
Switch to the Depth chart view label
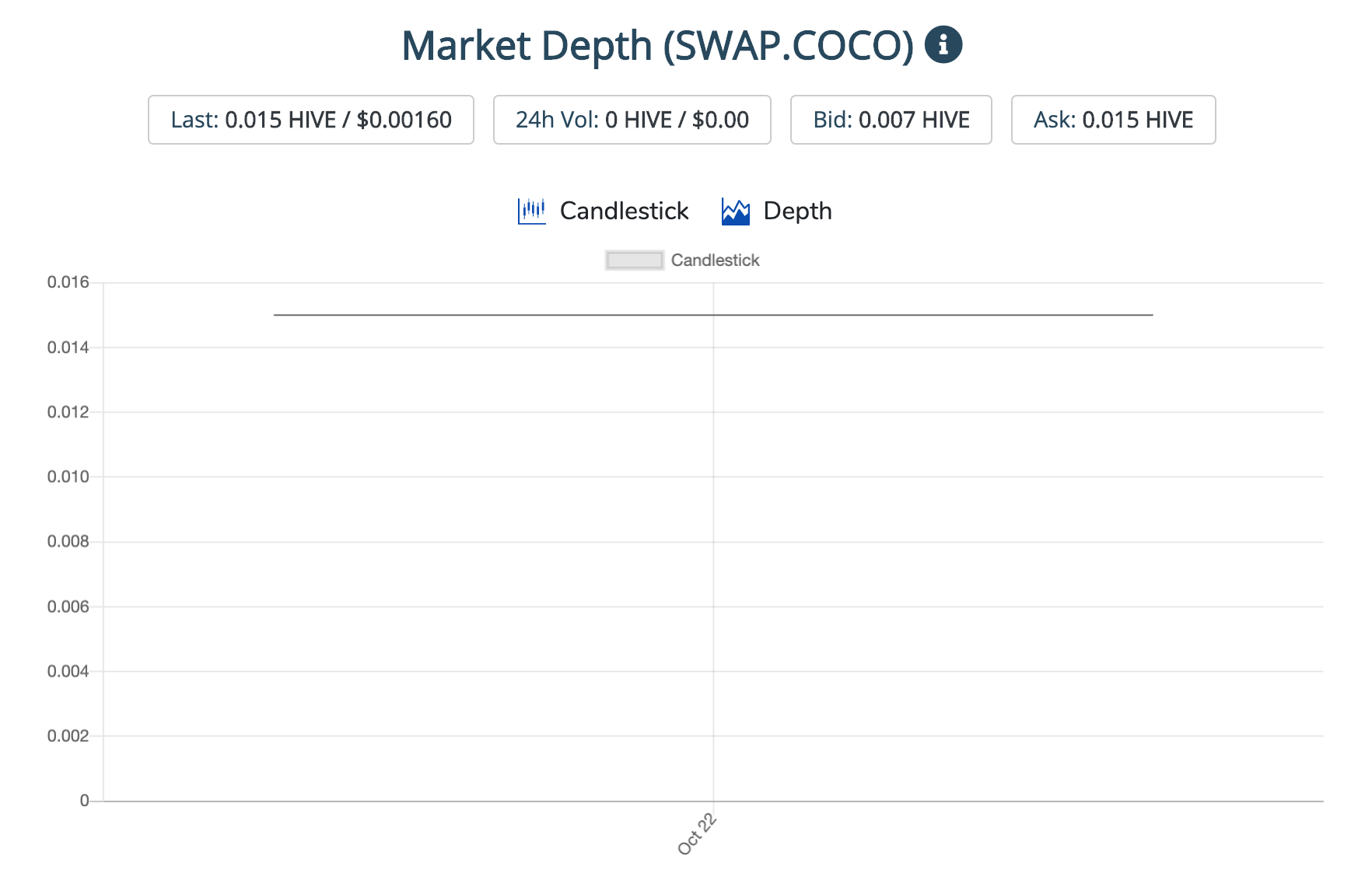point(797,211)
